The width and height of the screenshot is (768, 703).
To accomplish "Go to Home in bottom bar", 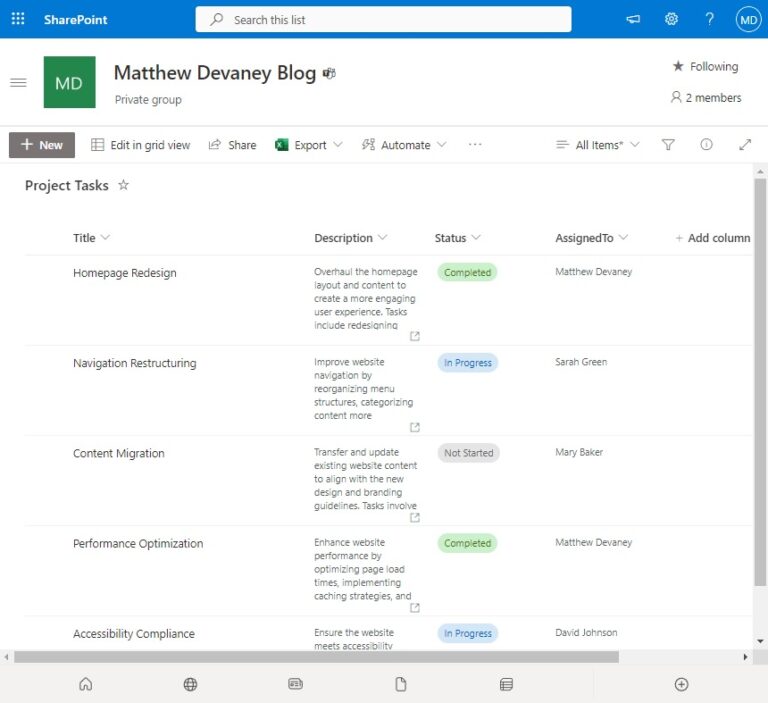I will coord(86,684).
